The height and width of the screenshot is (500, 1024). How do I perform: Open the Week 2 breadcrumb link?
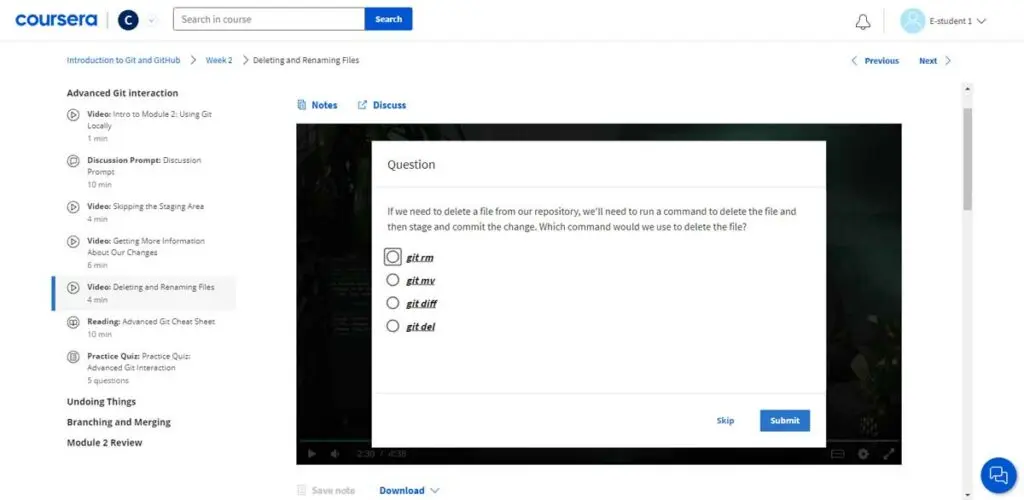pyautogui.click(x=219, y=60)
